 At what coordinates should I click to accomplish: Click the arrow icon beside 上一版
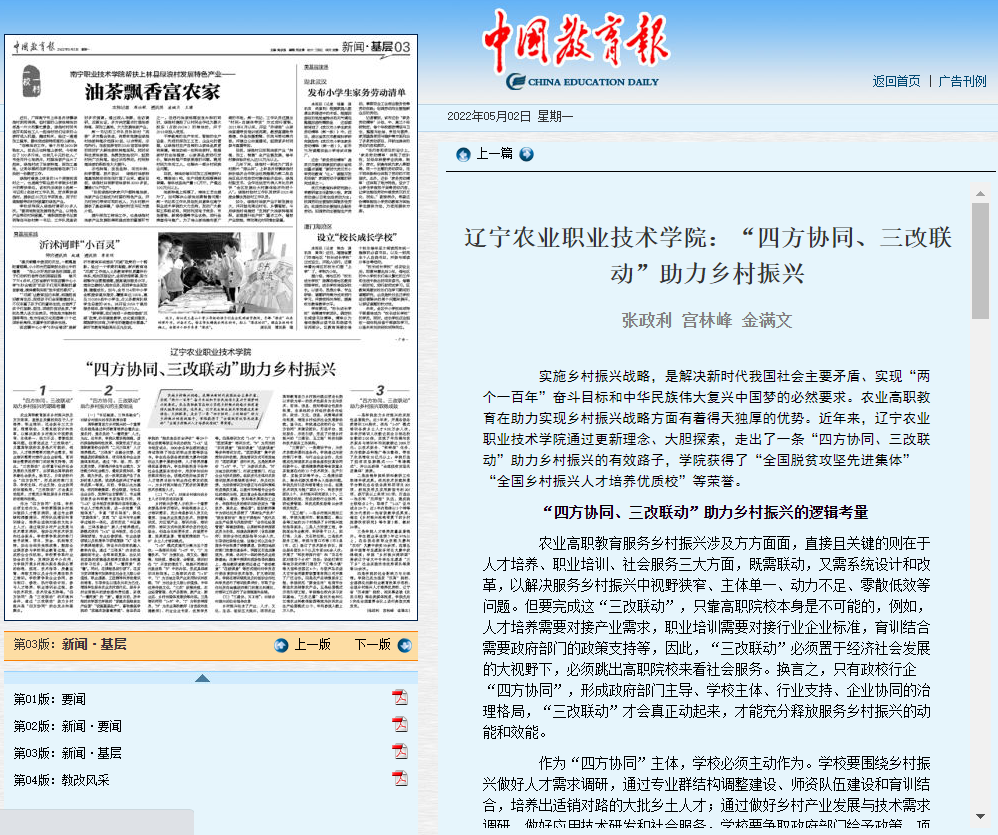[x=281, y=645]
